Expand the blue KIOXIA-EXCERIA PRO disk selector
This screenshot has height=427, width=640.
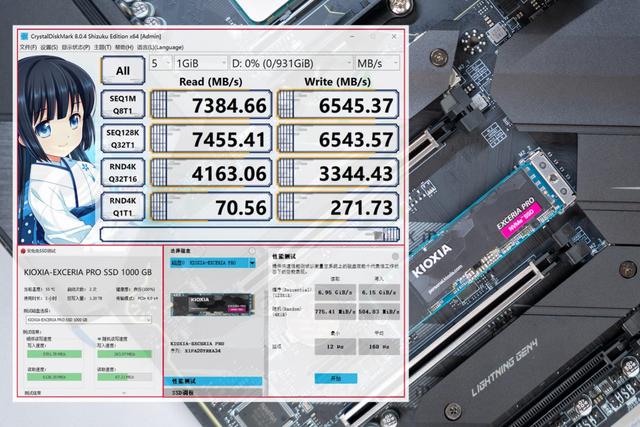tap(213, 263)
